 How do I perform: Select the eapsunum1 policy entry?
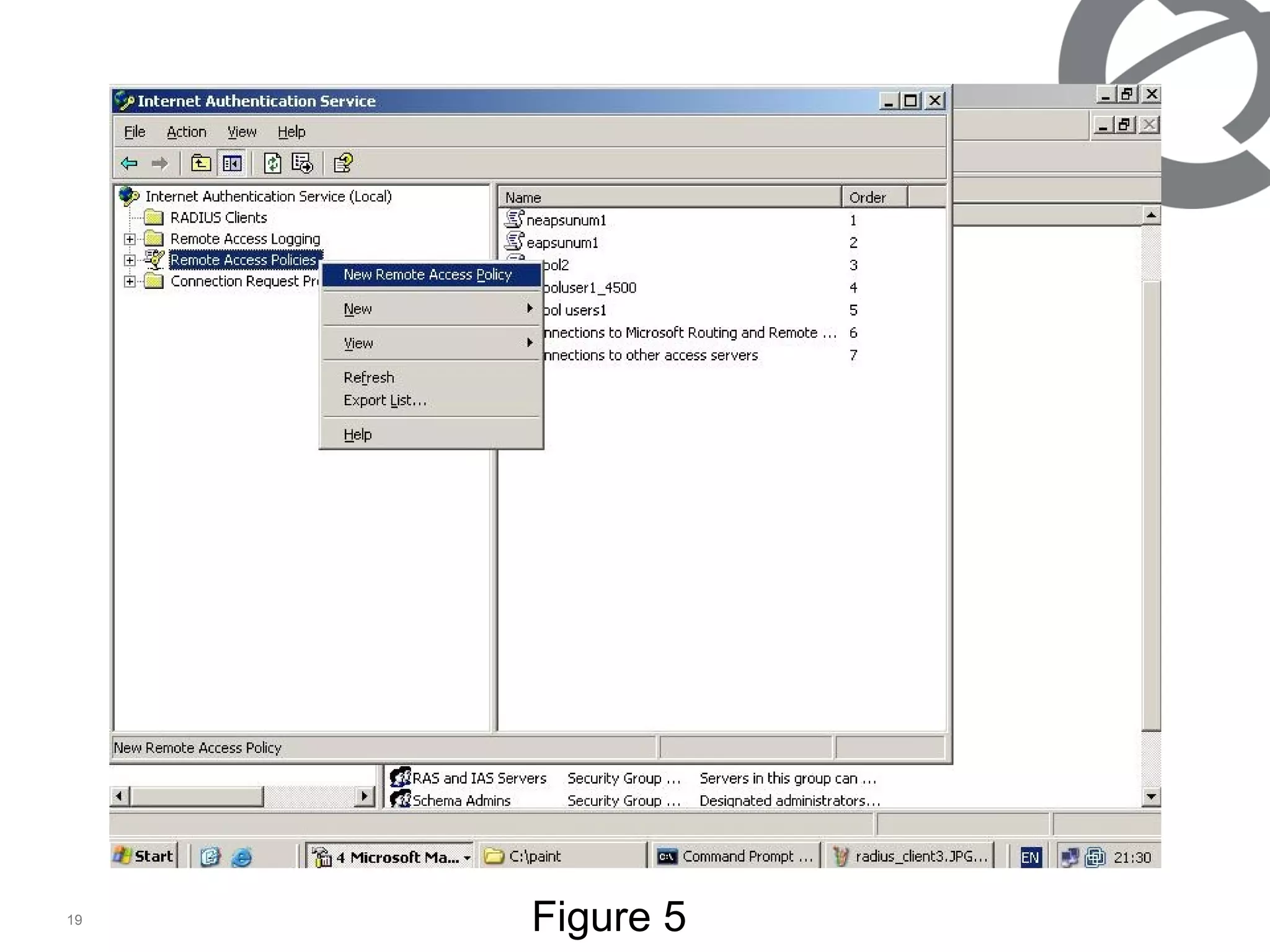pyautogui.click(x=562, y=242)
